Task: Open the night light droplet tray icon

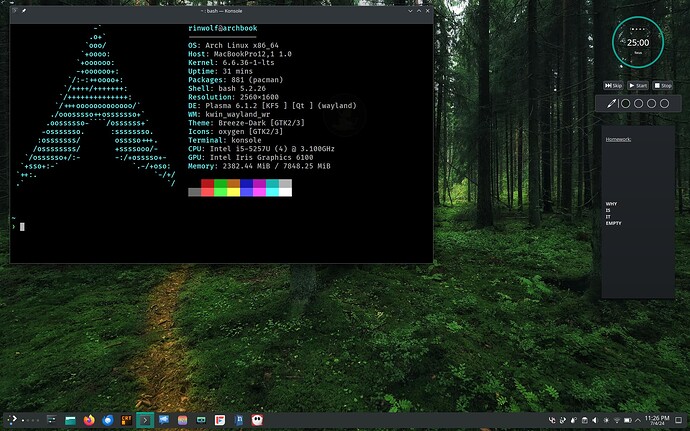Action: 574,420
